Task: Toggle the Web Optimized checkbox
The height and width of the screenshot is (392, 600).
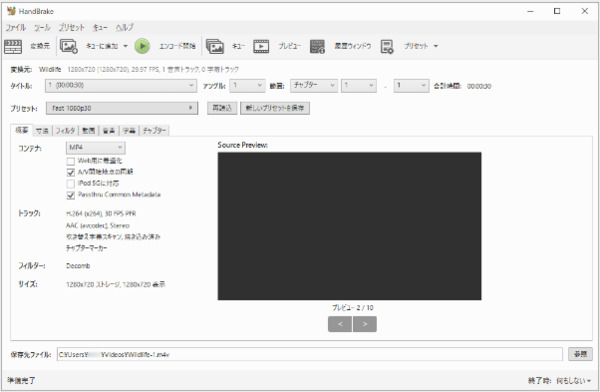Action: tap(70, 161)
